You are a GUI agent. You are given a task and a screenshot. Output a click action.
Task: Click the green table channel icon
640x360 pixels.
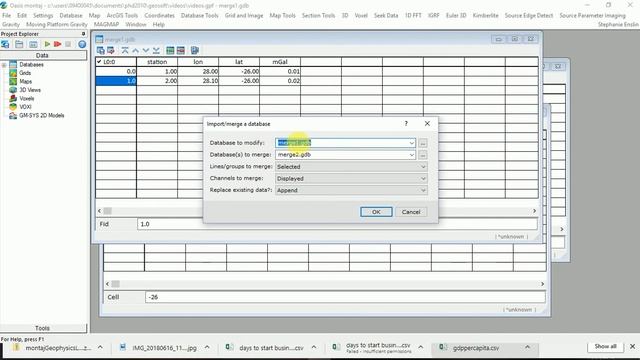point(170,50)
